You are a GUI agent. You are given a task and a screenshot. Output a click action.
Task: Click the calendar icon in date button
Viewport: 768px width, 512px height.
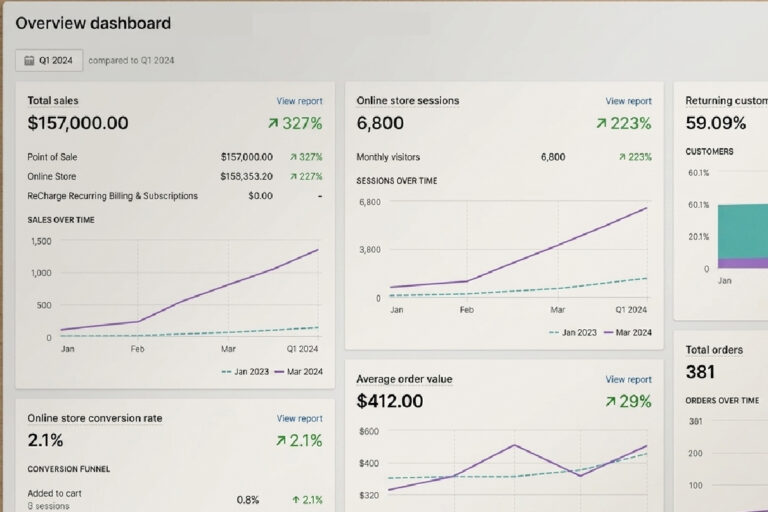click(x=29, y=60)
